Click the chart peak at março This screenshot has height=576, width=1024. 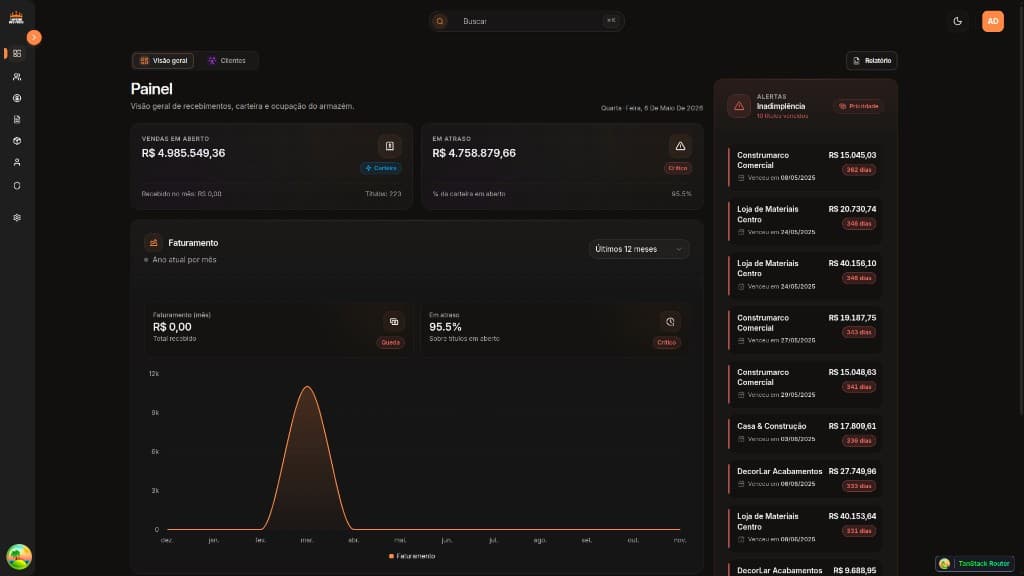click(x=307, y=387)
